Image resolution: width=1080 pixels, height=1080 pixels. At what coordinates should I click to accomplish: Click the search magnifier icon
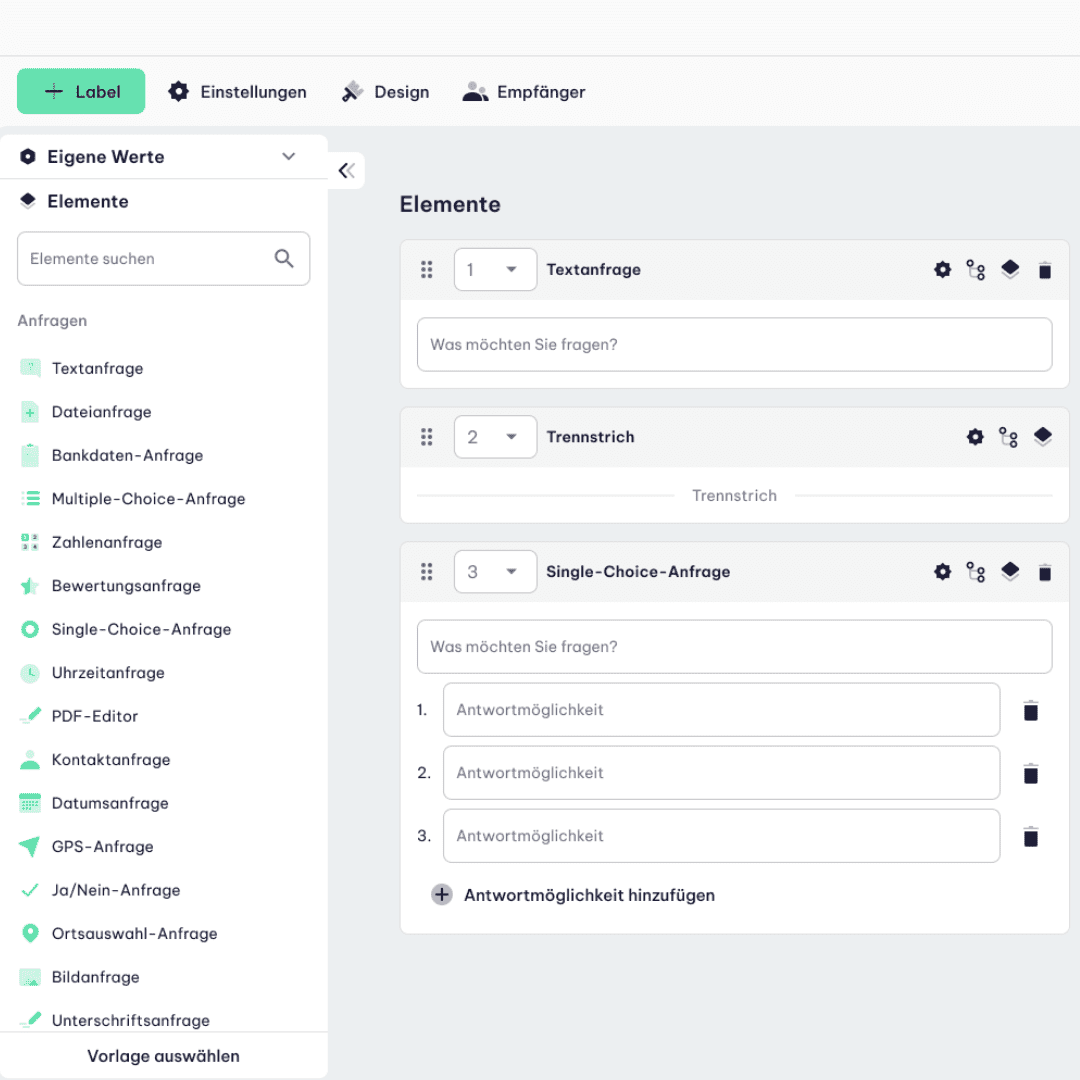[x=284, y=258]
